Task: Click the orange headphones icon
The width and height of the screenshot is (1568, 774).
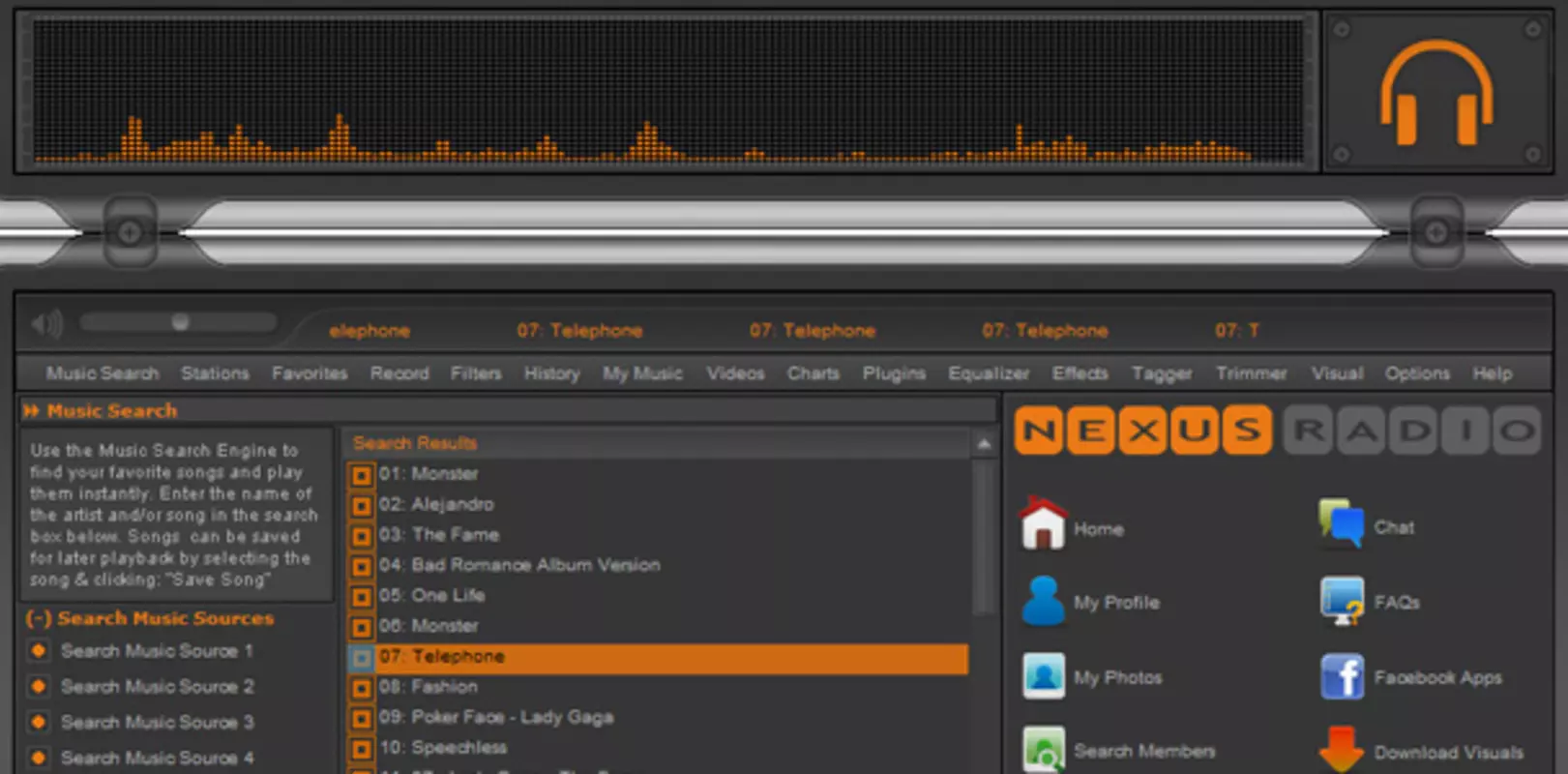Action: 1436,92
